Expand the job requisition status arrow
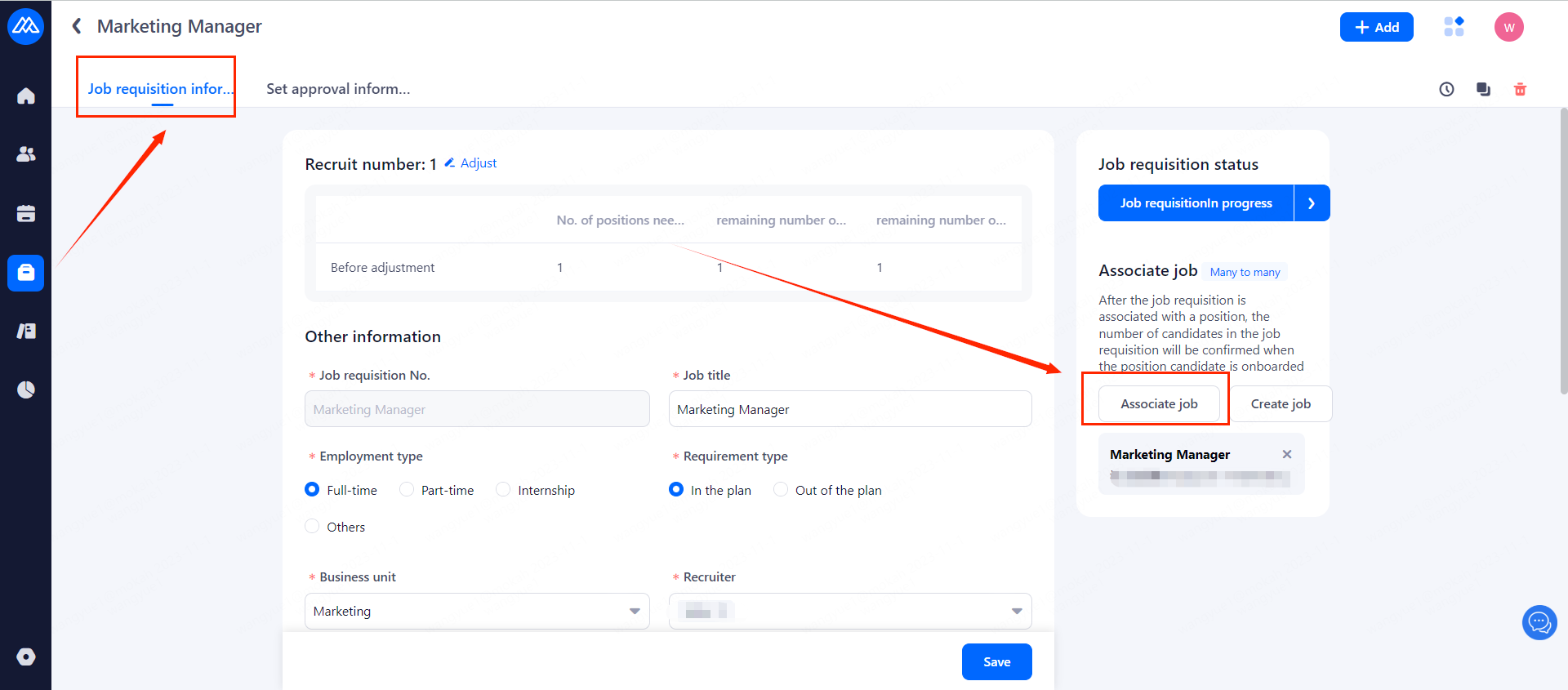This screenshot has height=690, width=1568. (x=1312, y=203)
